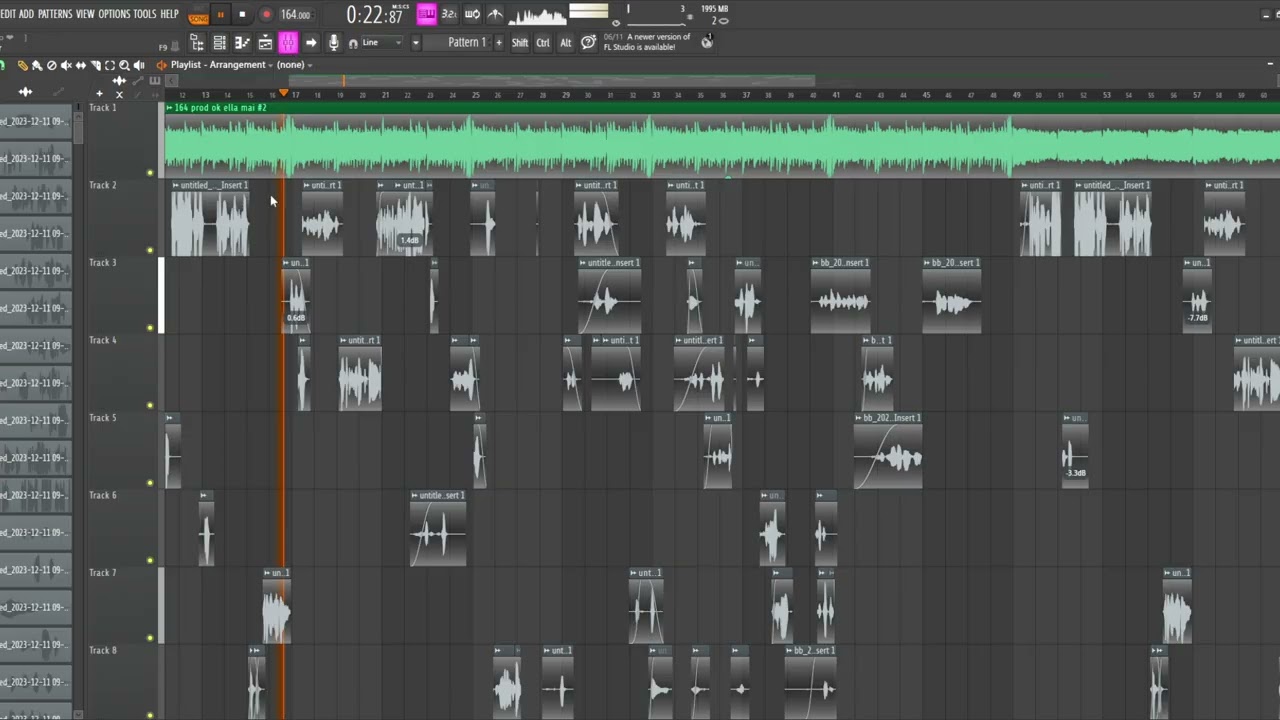
Task: Mute Track 5 via its green dot
Action: (x=150, y=482)
